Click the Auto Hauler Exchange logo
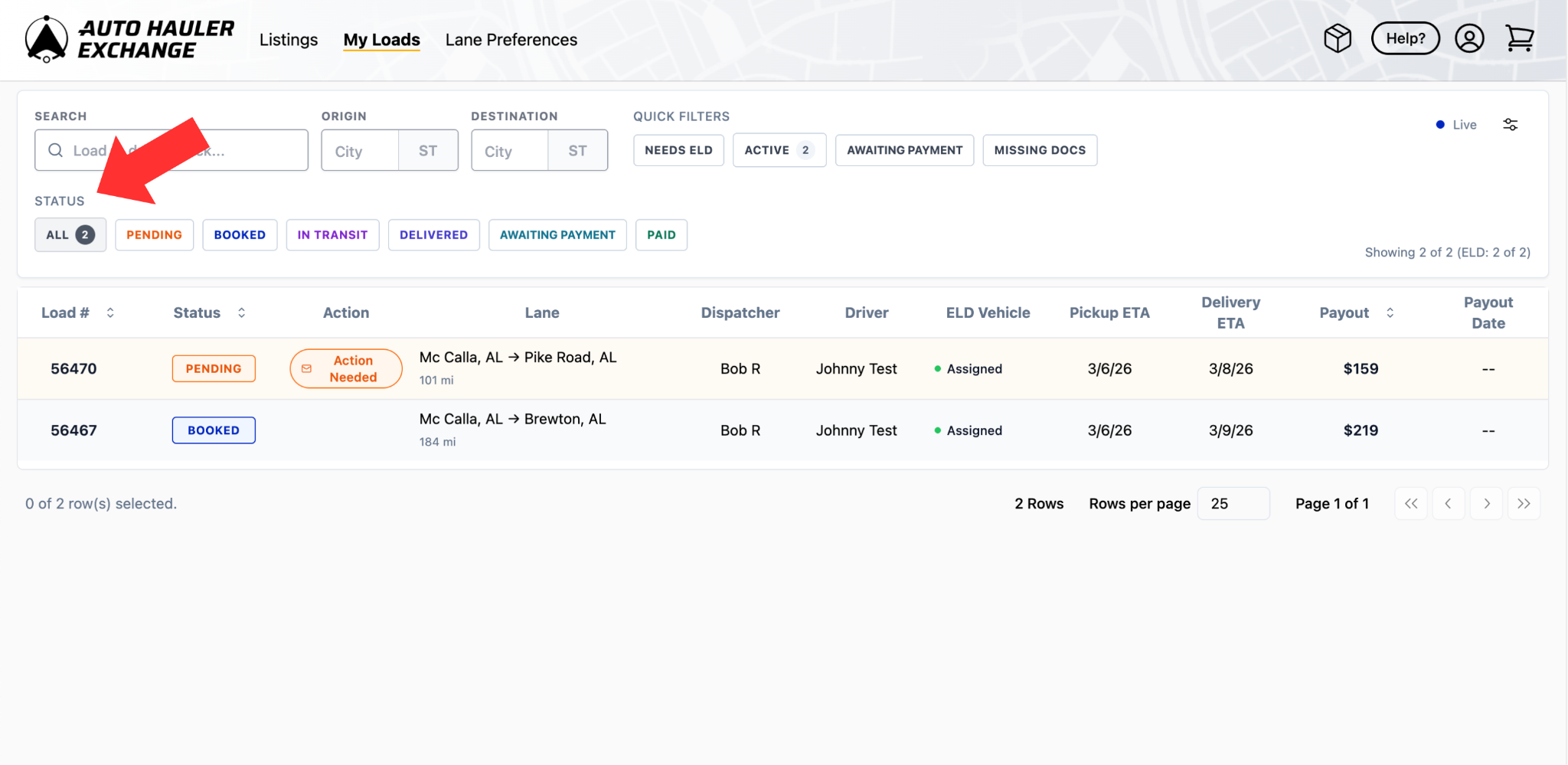This screenshot has width=1568, height=765. pos(129,39)
